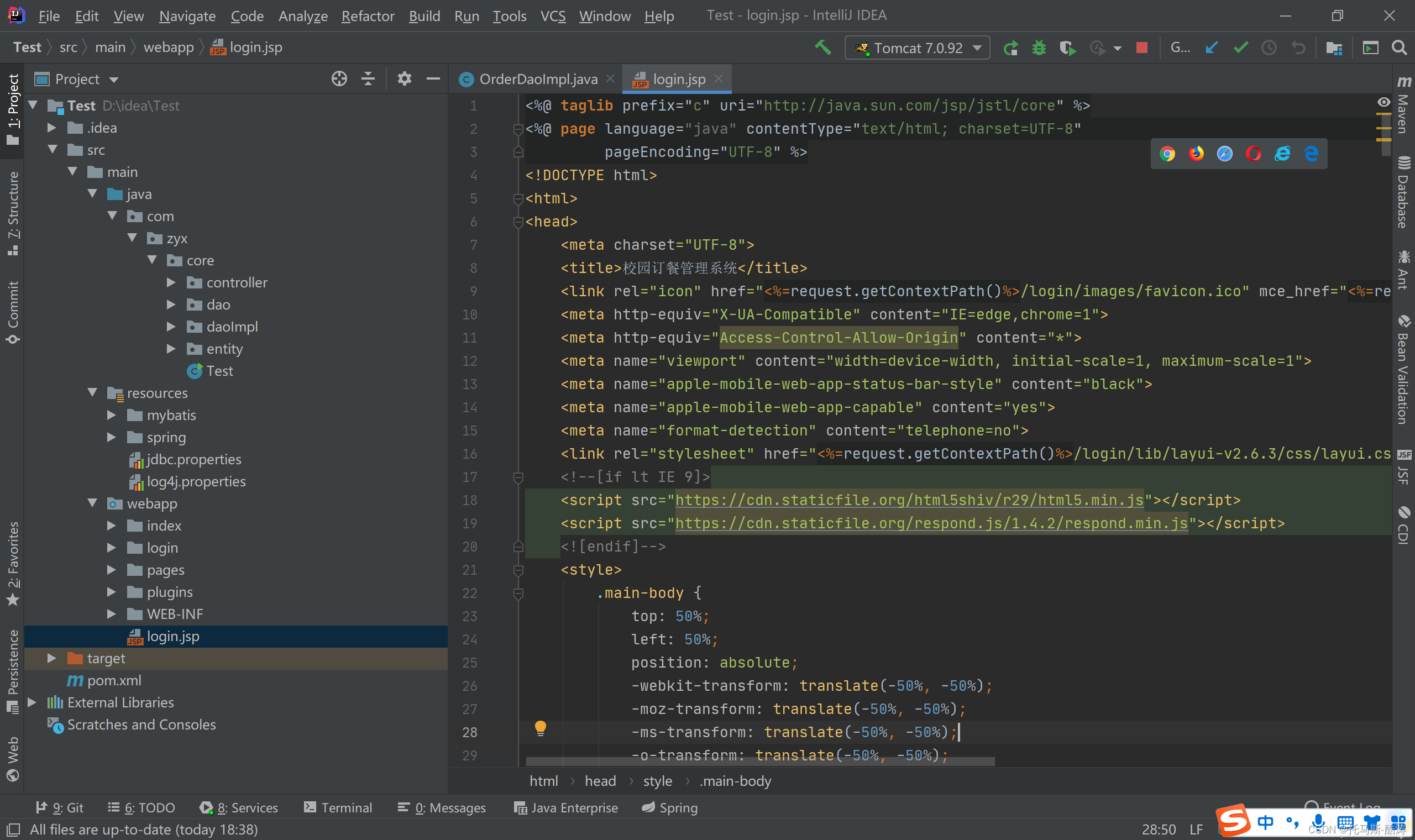Open the Terminal tool window

(338, 808)
